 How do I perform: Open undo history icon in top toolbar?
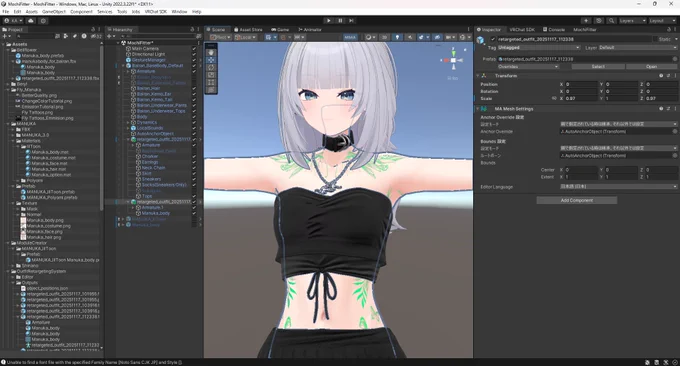coord(599,20)
